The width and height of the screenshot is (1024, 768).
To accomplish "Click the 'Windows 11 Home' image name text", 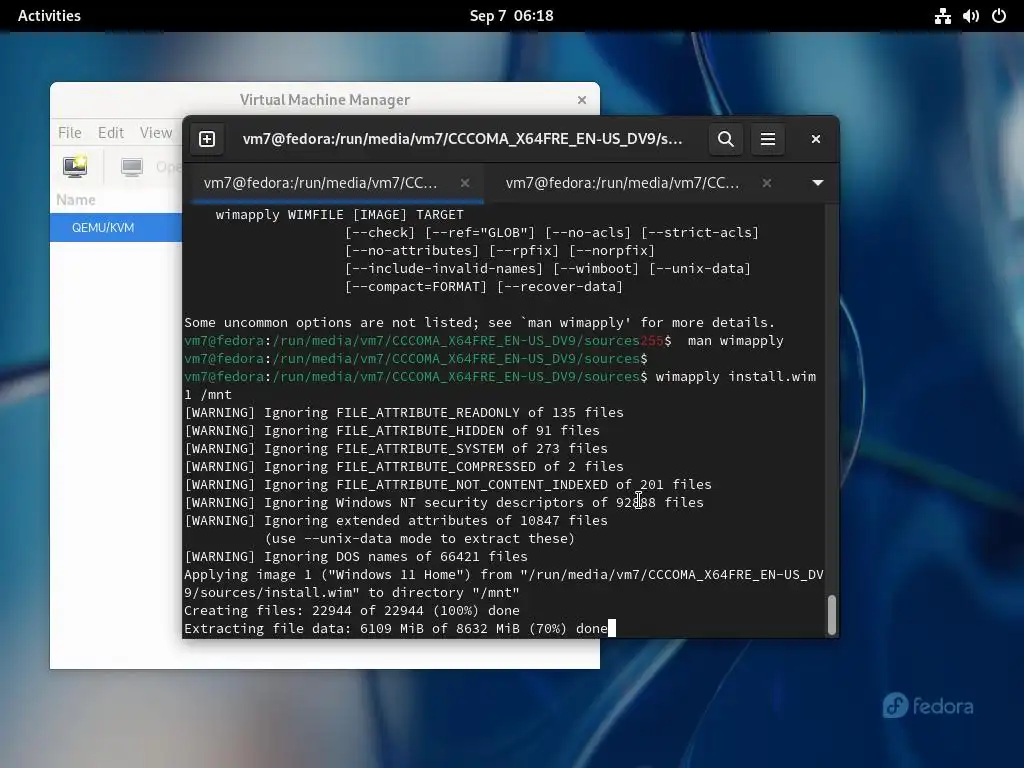I will click(400, 575).
